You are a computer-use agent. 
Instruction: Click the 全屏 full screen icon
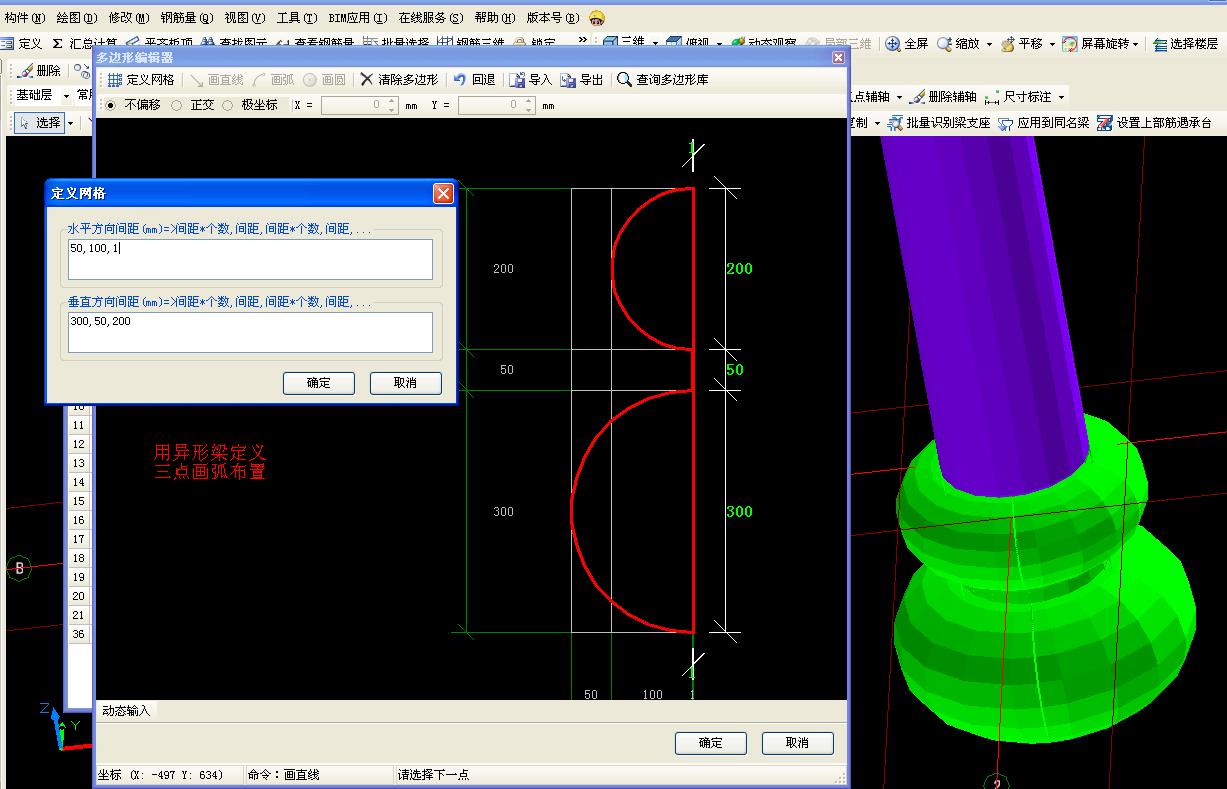pos(893,44)
